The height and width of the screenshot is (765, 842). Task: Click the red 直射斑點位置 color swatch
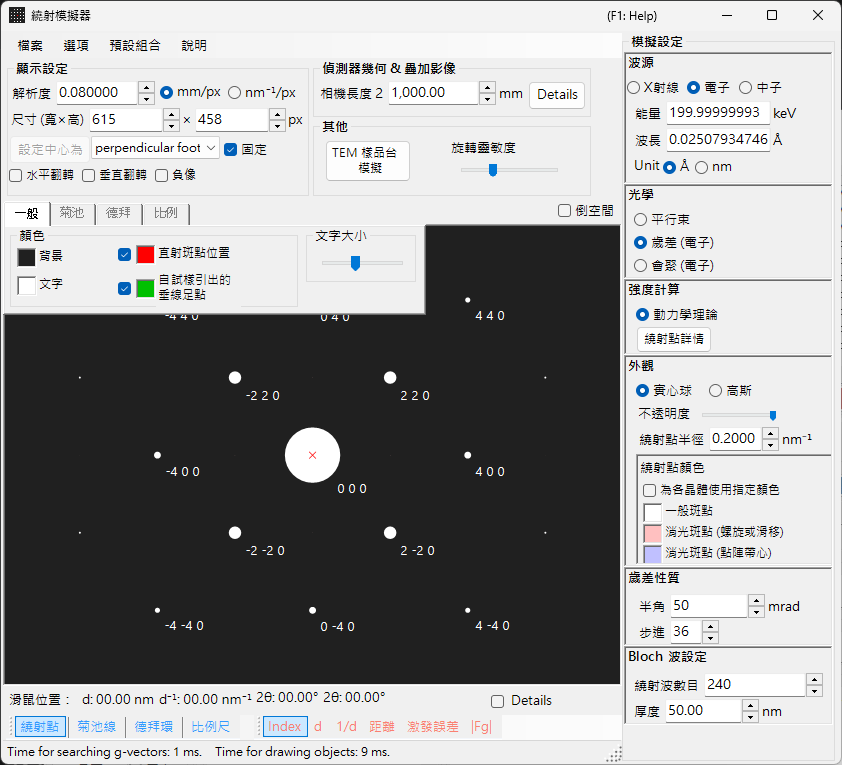pyautogui.click(x=146, y=254)
